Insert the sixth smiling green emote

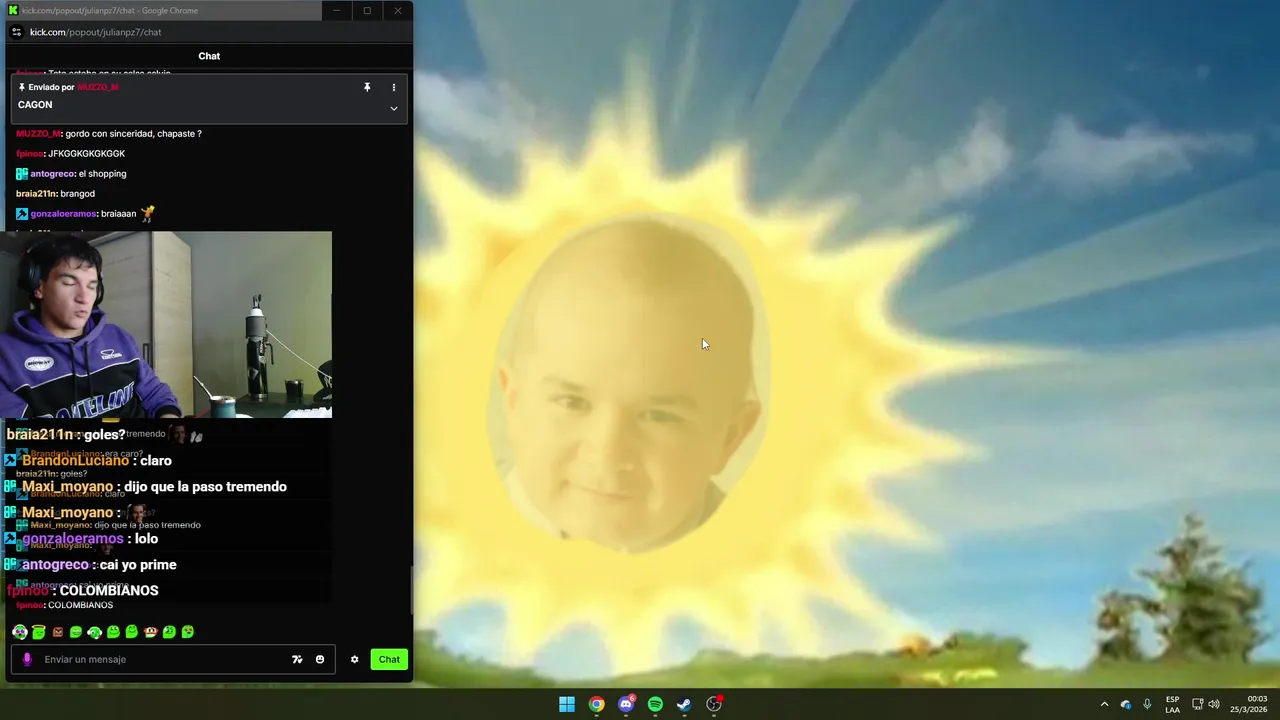(x=113, y=632)
